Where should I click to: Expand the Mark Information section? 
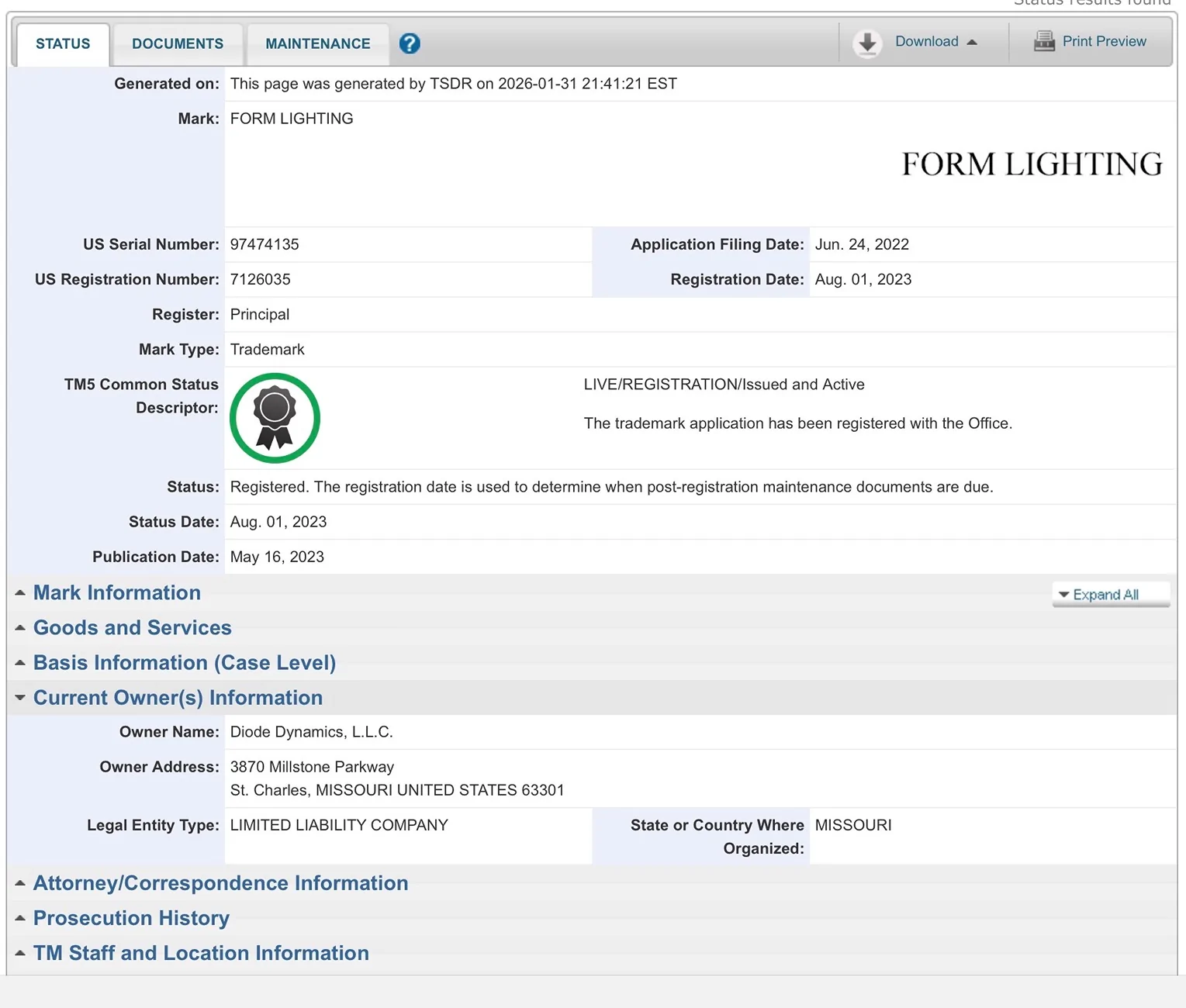tap(117, 593)
